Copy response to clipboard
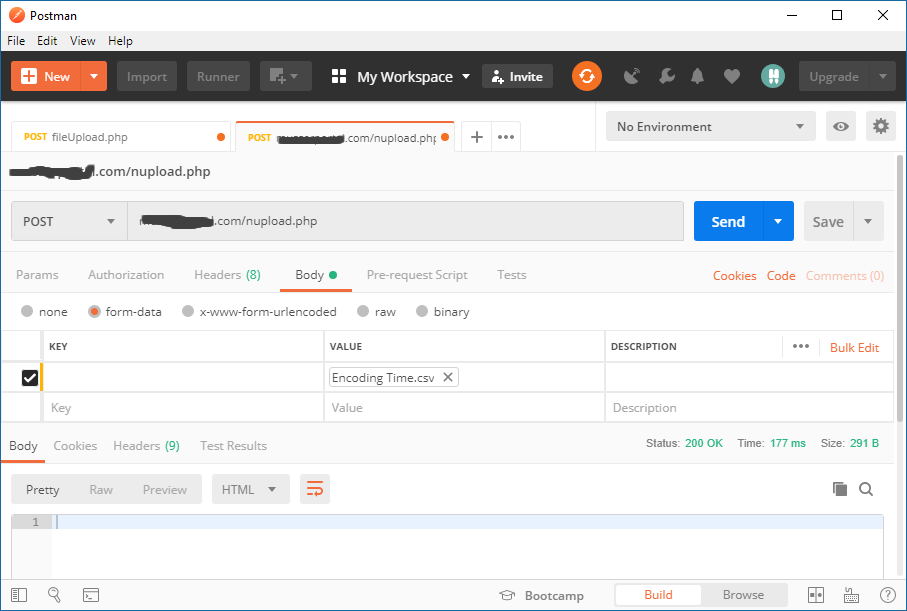907x611 pixels. point(840,489)
